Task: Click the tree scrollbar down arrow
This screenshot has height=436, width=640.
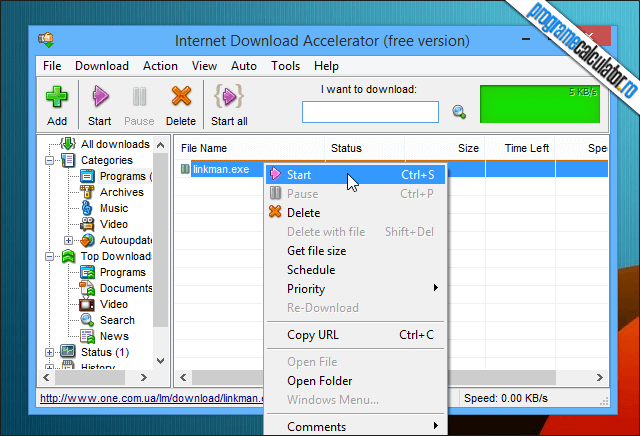Action: point(160,360)
